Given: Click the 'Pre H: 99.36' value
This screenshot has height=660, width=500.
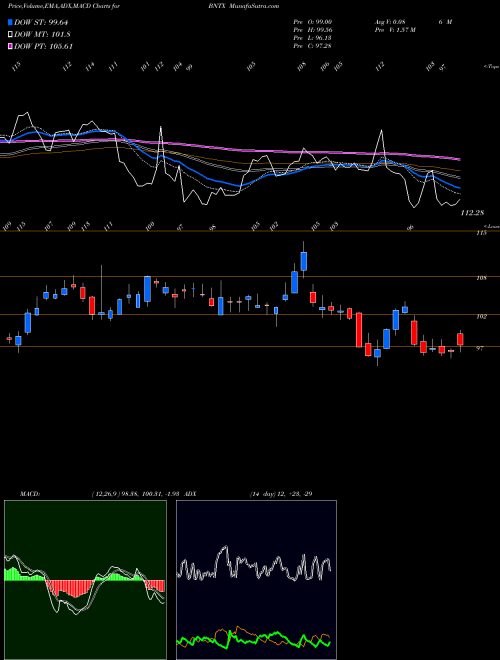Looking at the screenshot, I should coord(311,30).
